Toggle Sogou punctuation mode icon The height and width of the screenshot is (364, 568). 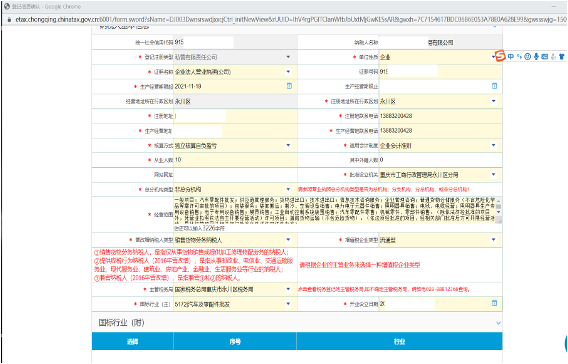pos(519,57)
